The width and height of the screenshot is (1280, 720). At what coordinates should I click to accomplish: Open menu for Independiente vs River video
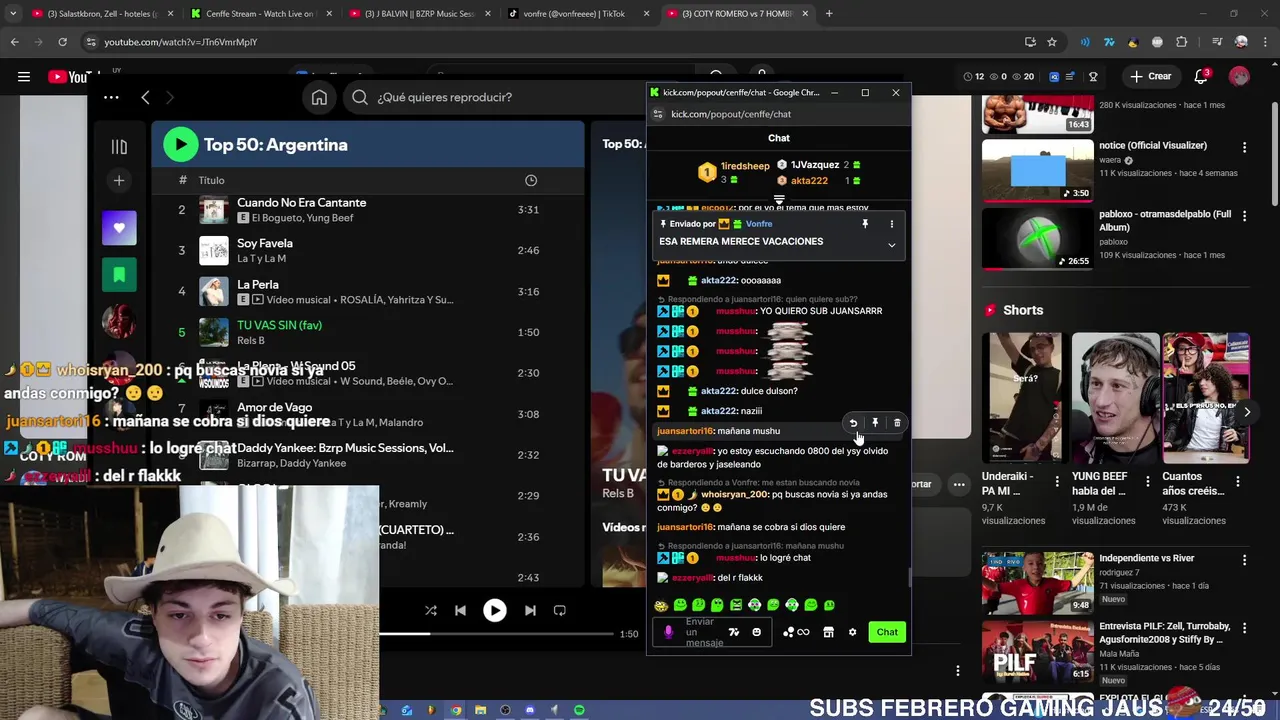1245,561
